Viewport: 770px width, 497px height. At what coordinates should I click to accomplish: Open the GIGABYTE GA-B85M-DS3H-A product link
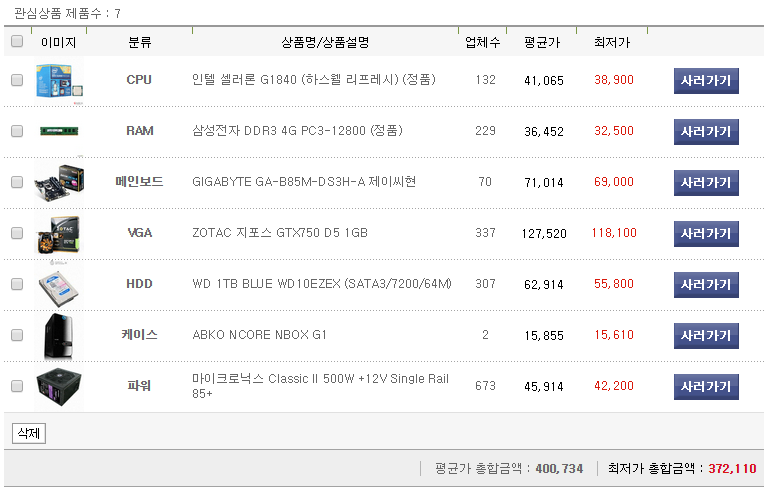[x=303, y=182]
